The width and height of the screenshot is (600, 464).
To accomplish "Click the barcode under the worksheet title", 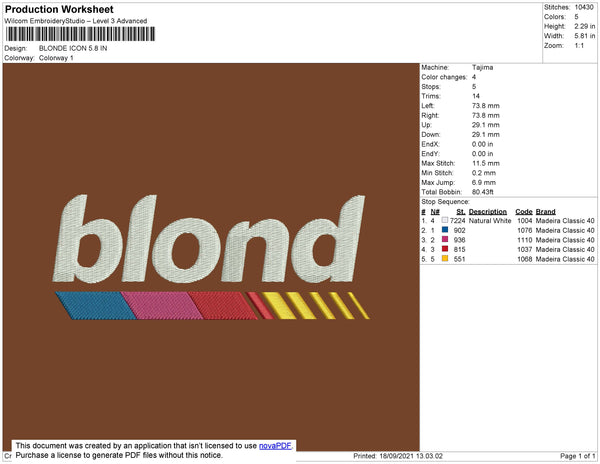I will coord(80,34).
